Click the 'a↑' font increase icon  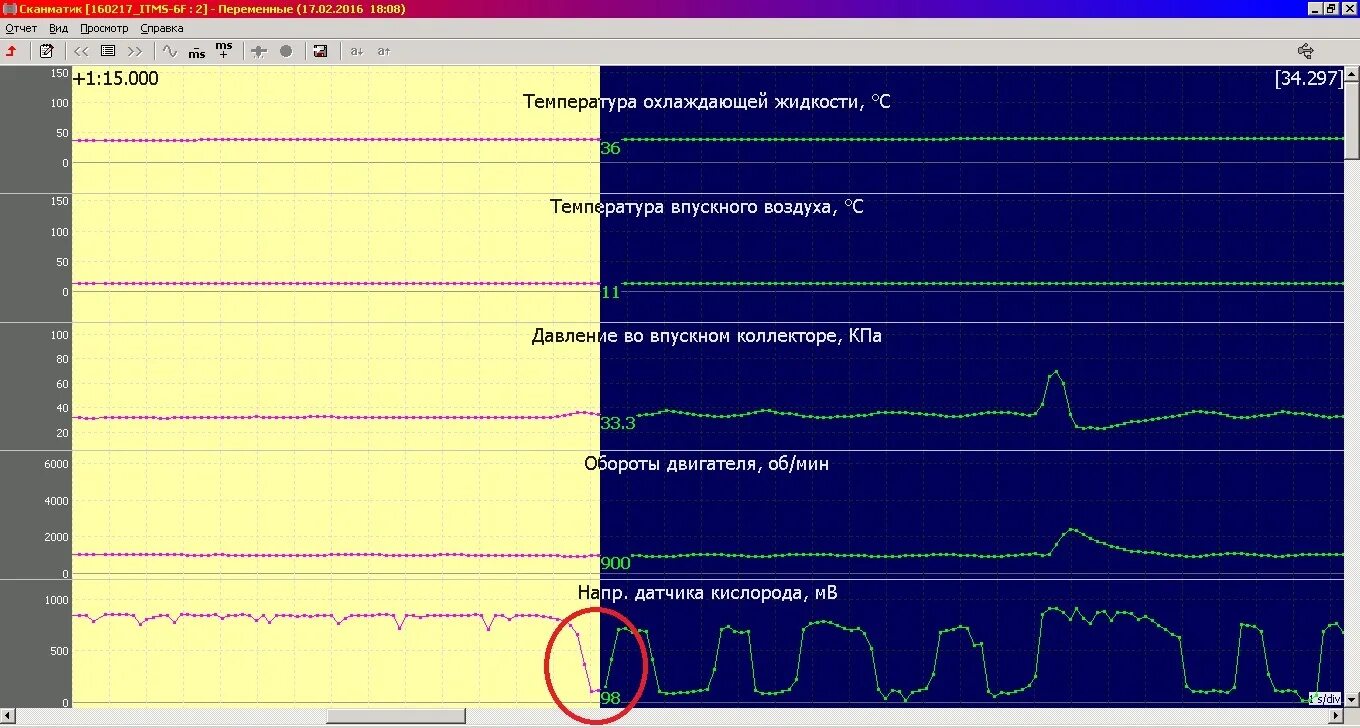coord(384,50)
